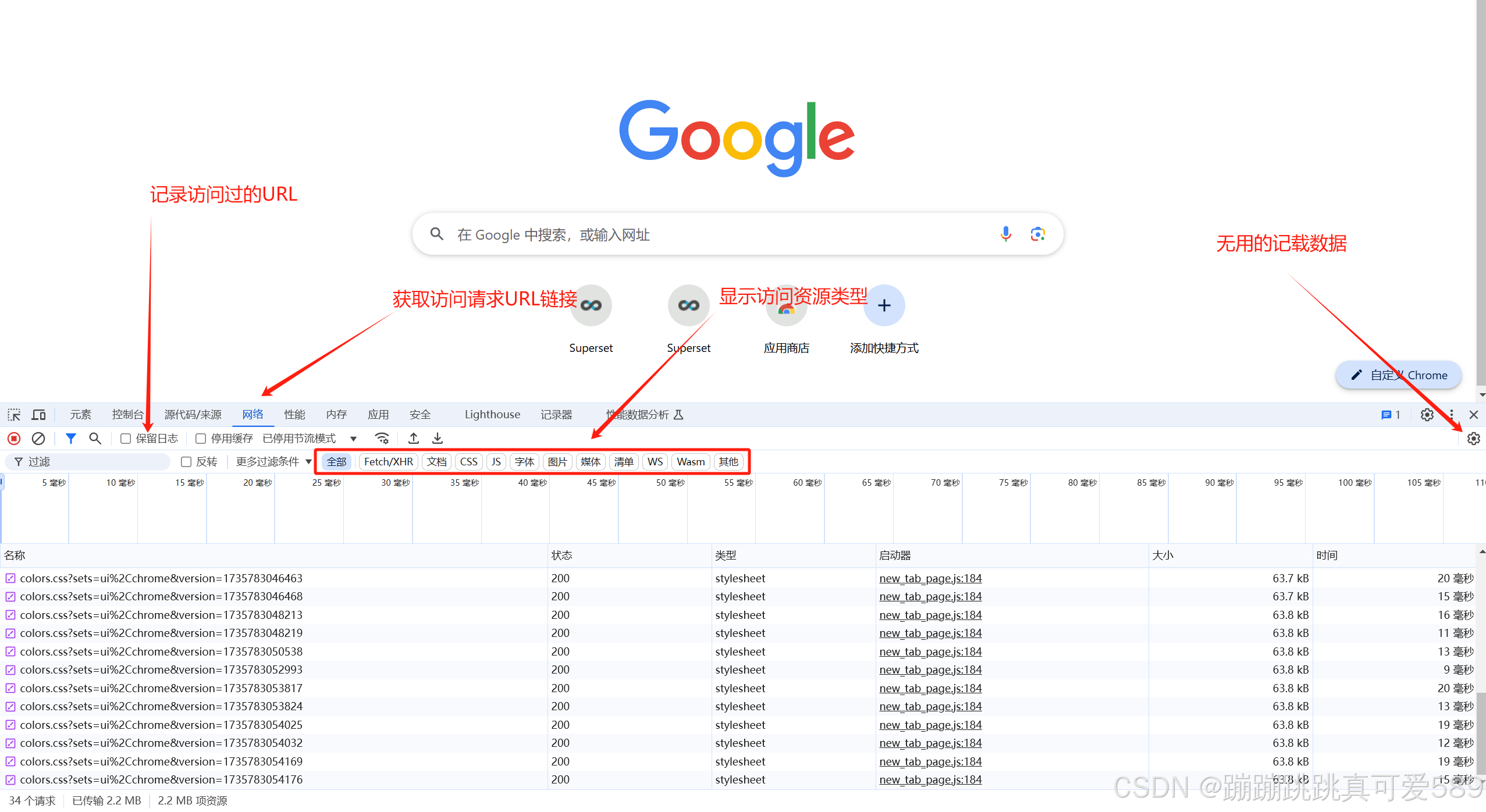Toggle the device toolbar icon

[38, 415]
